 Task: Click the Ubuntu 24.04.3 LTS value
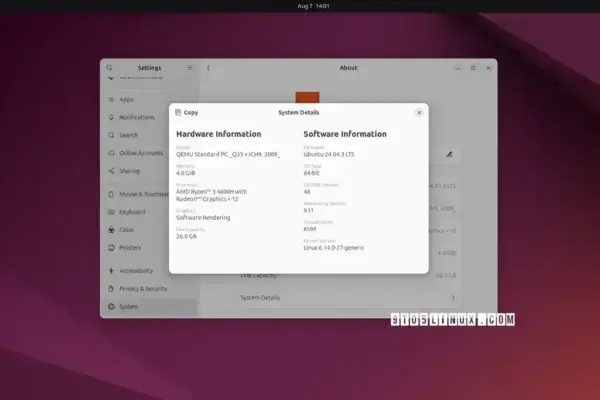[329, 154]
